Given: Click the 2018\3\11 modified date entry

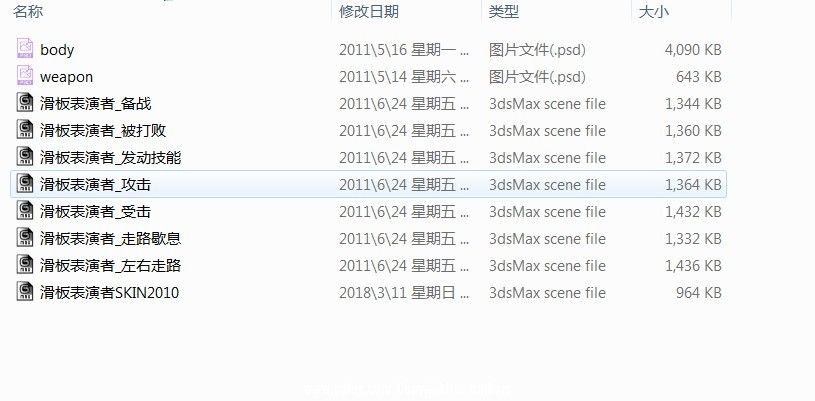Looking at the screenshot, I should pyautogui.click(x=404, y=293).
